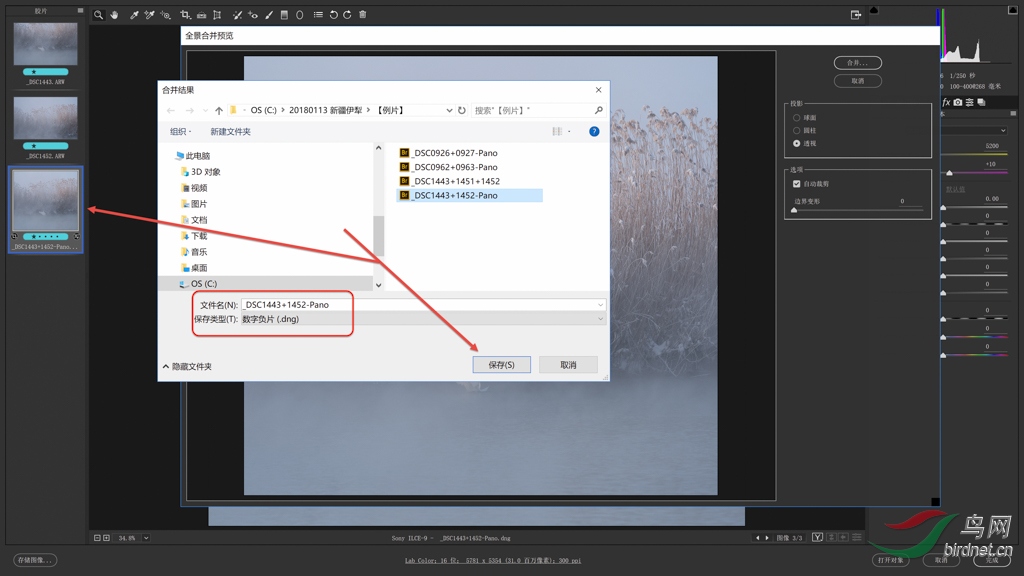Click 新建文件夹 to create a folder

(230, 132)
